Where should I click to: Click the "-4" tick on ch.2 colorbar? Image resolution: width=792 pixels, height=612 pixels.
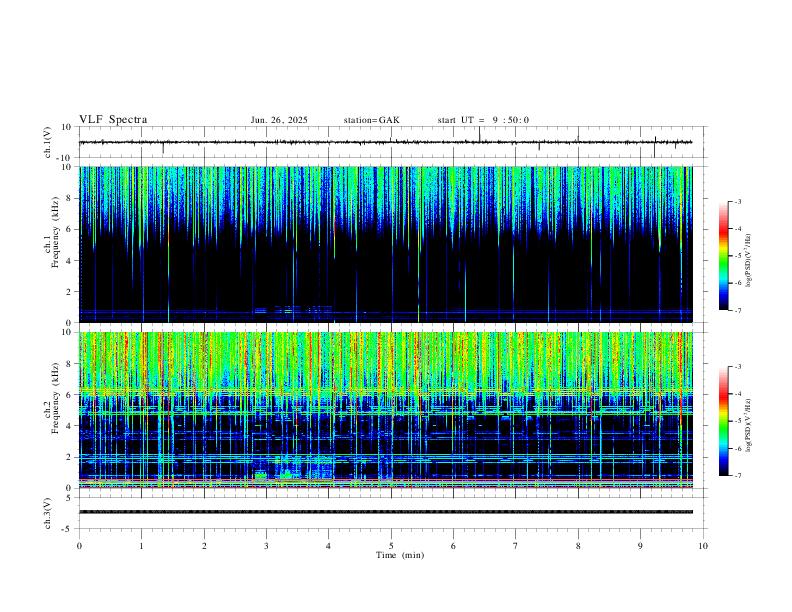click(x=737, y=394)
